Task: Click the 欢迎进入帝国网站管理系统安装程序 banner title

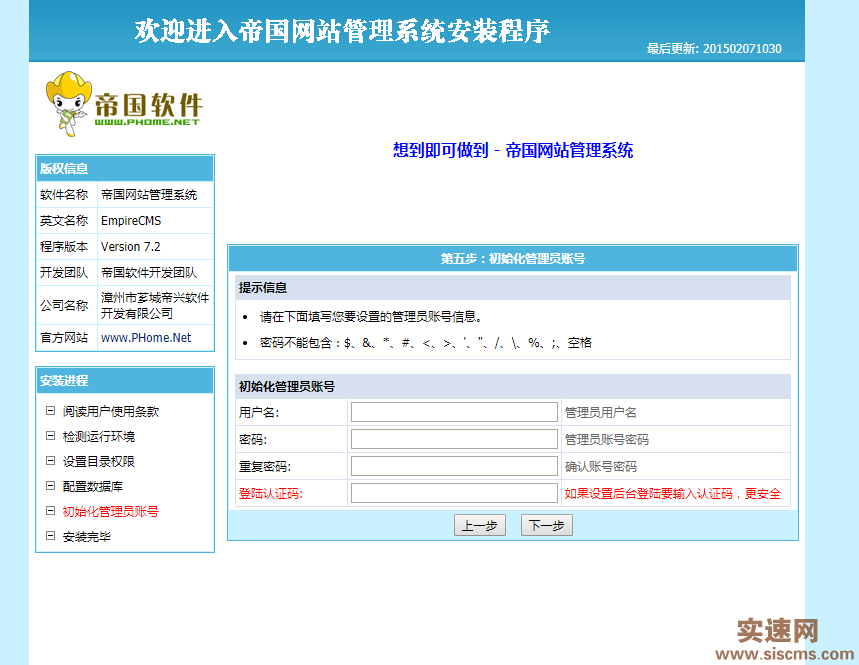Action: coord(342,31)
